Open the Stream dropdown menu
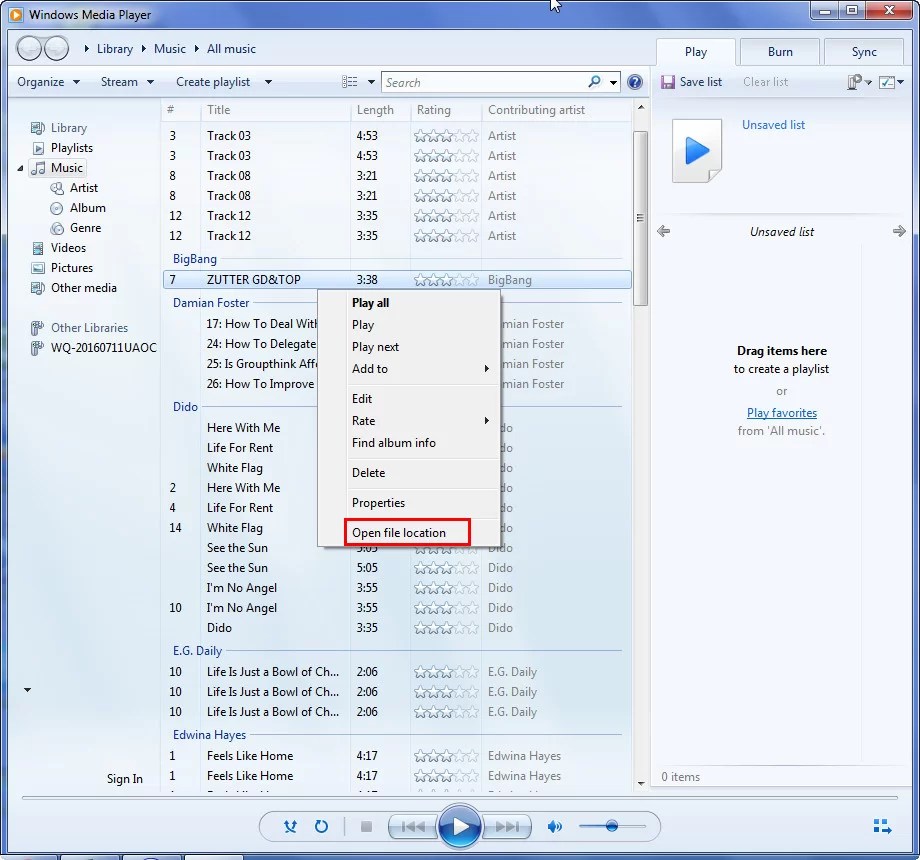 point(120,81)
